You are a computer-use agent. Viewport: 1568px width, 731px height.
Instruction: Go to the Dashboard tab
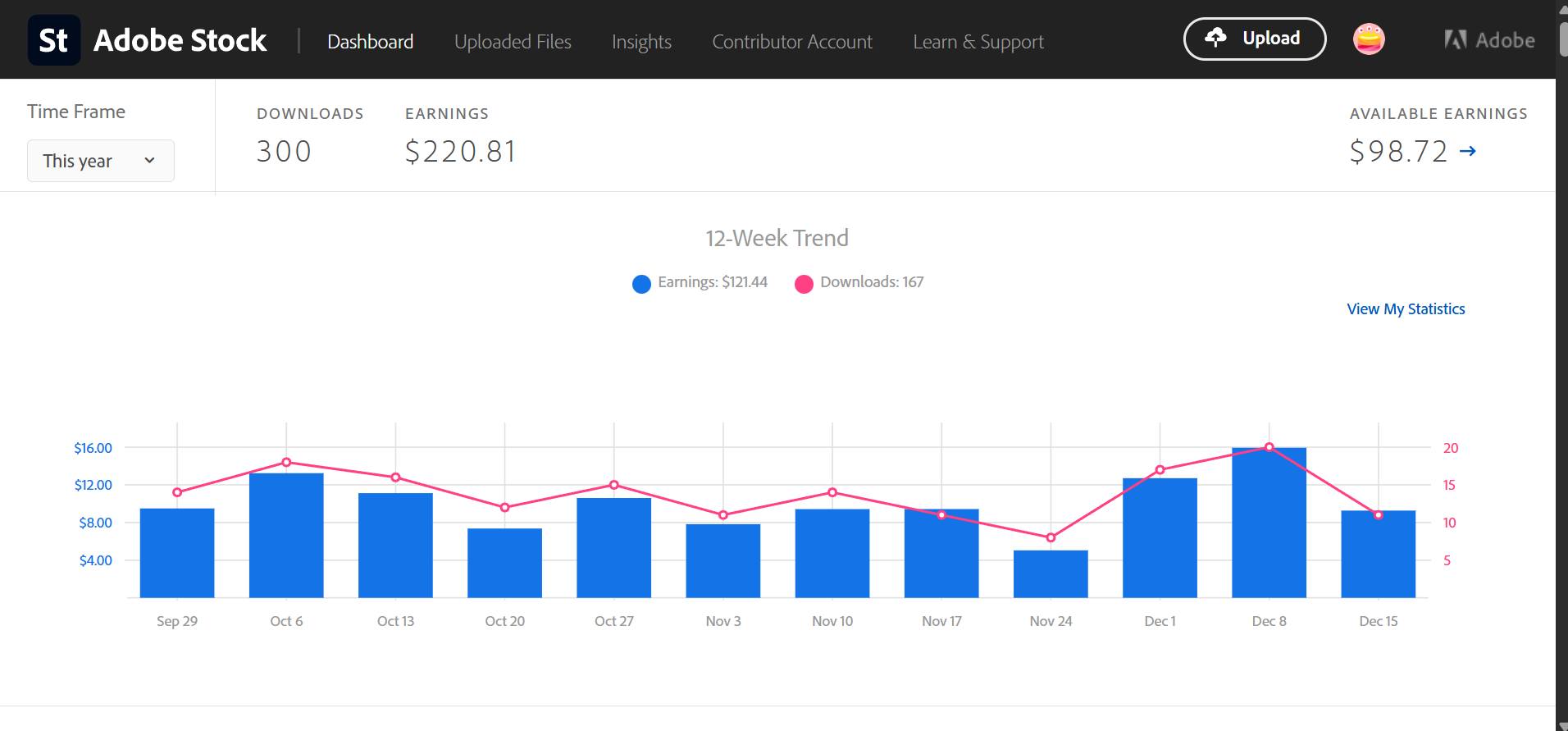point(370,42)
